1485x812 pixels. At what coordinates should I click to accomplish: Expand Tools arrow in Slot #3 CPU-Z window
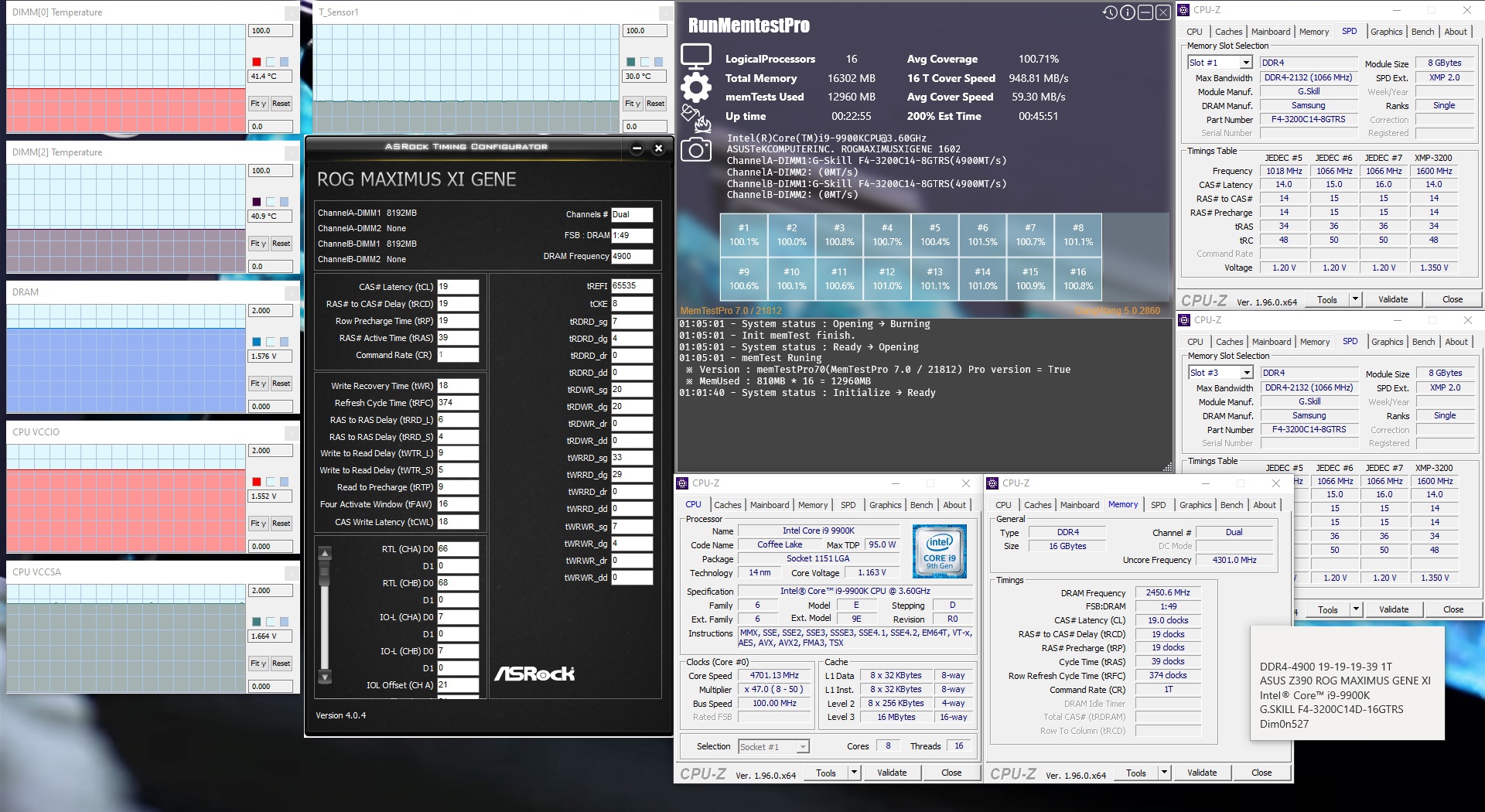click(x=1356, y=609)
